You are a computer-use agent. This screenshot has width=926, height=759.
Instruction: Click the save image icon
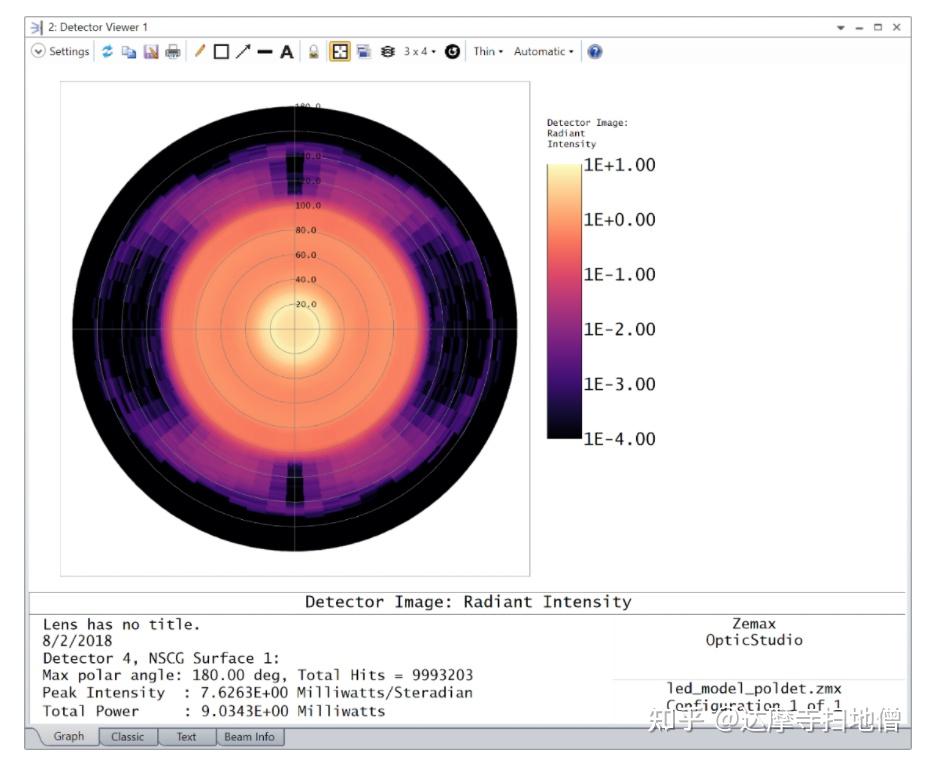(151, 52)
